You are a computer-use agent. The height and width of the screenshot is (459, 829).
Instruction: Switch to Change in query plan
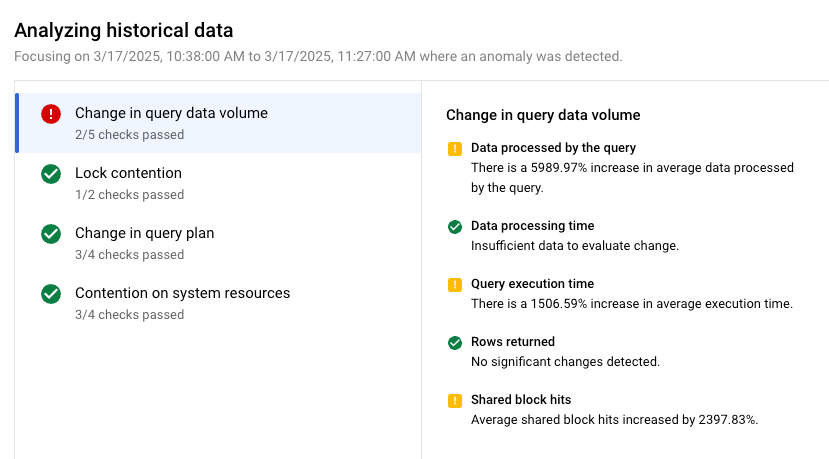click(144, 234)
